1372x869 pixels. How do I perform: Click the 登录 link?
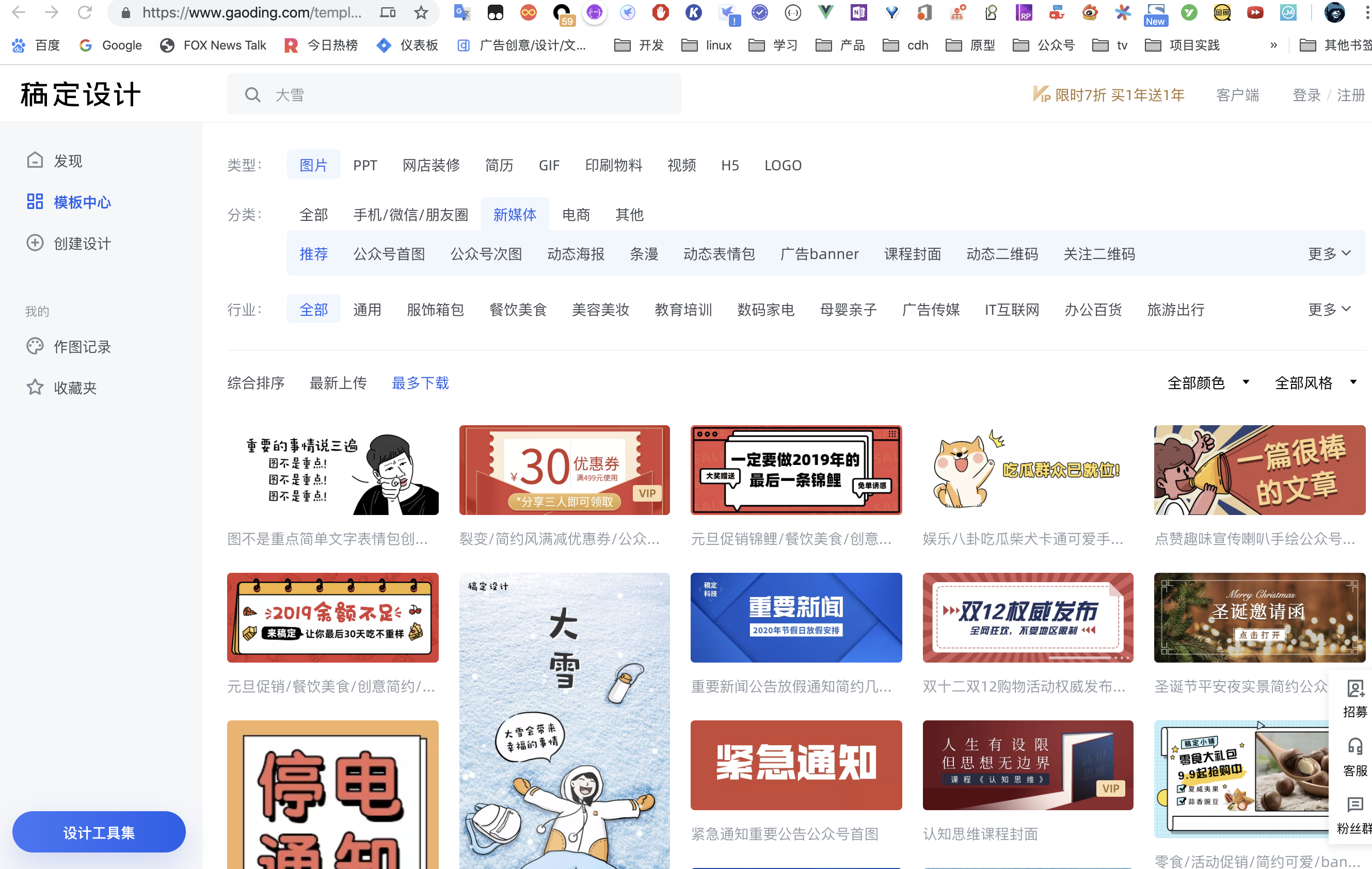[1306, 95]
